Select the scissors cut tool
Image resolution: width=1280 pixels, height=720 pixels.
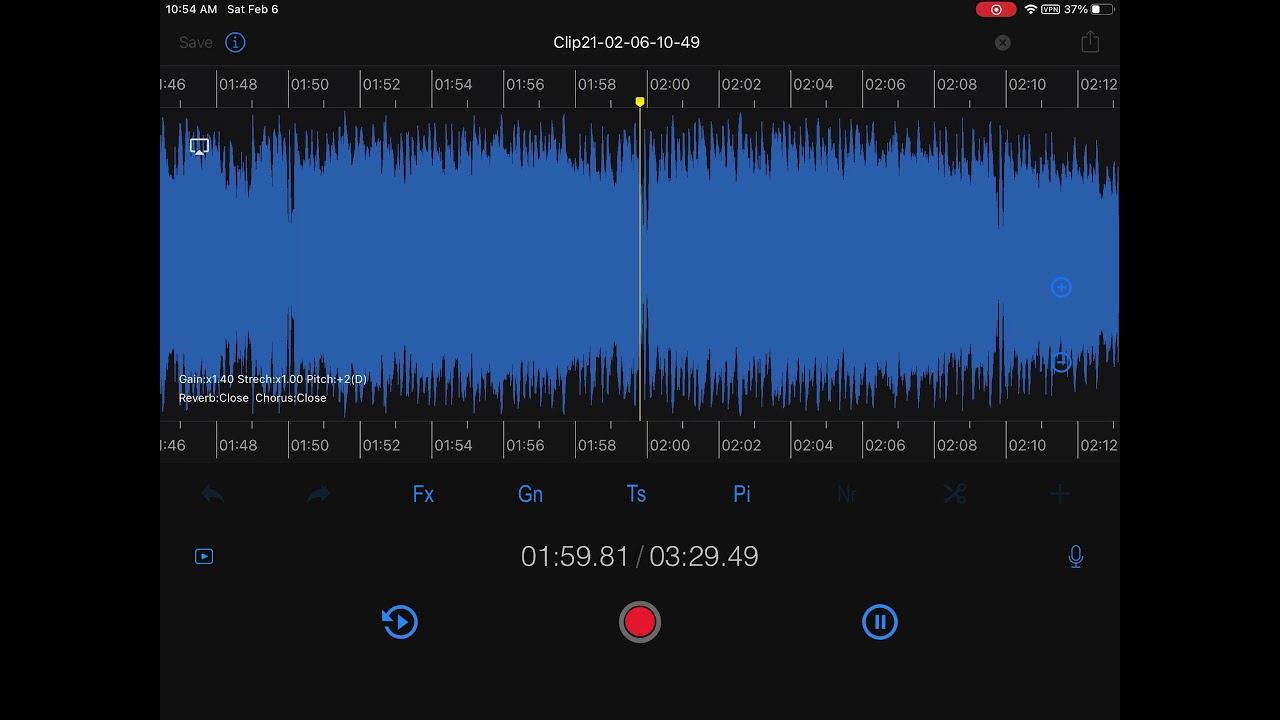[x=954, y=494]
